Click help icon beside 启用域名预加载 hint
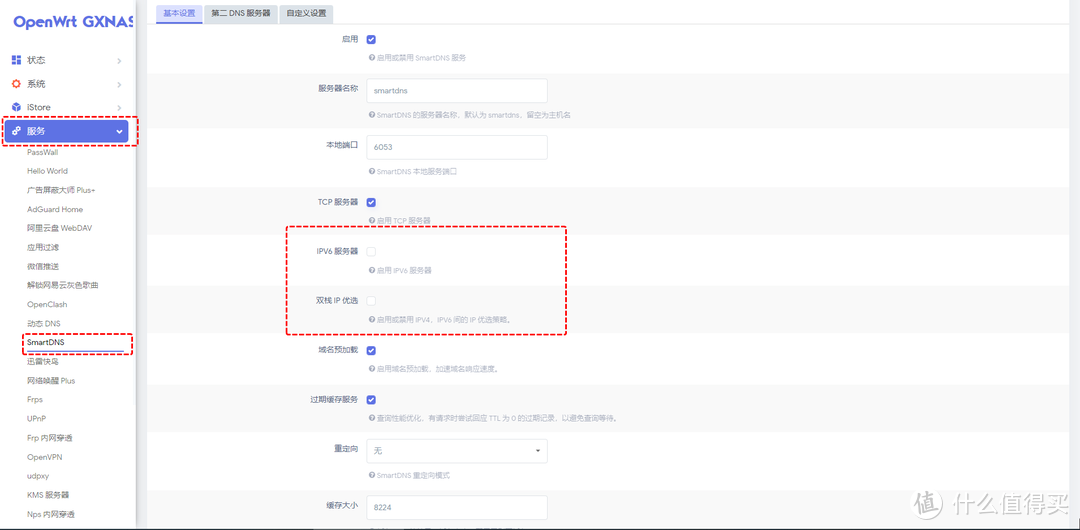This screenshot has width=1080, height=530. (371, 369)
